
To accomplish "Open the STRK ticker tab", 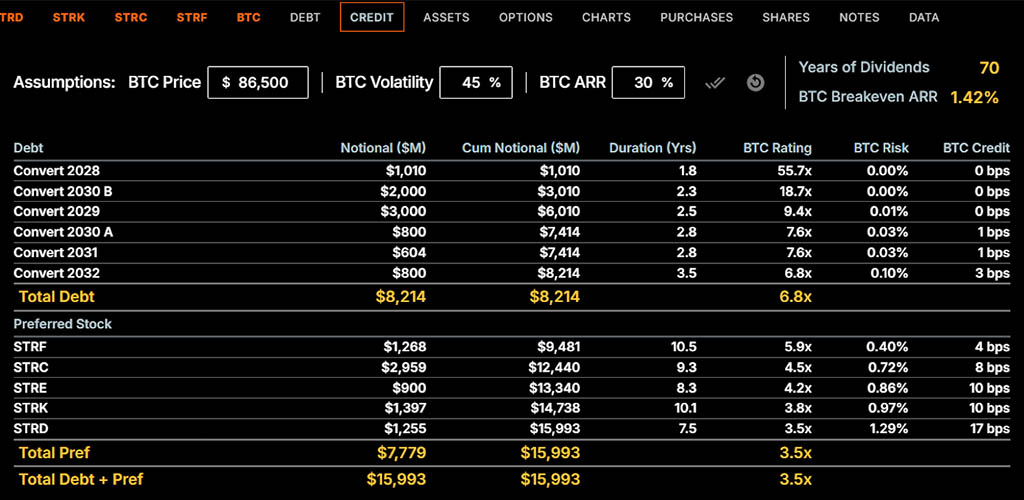I will point(69,17).
